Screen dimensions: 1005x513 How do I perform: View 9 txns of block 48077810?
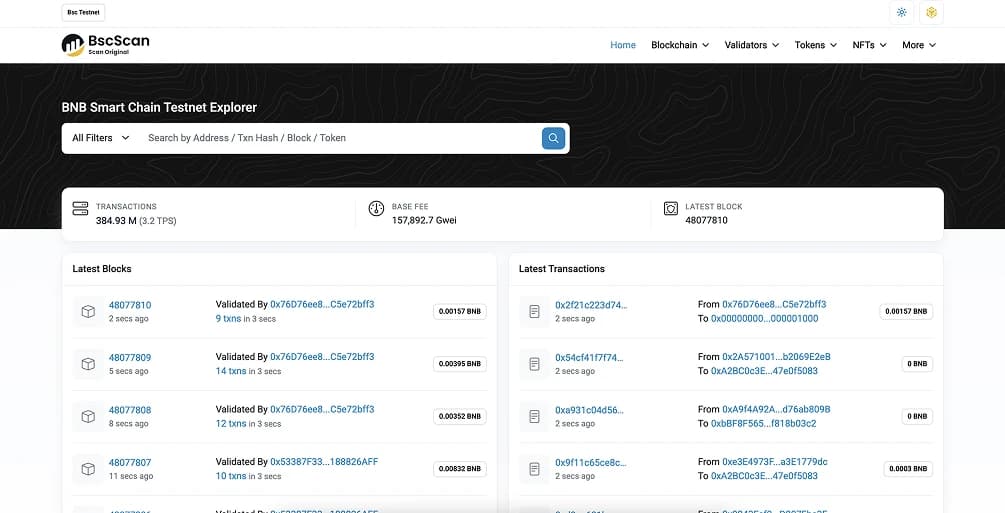point(228,319)
